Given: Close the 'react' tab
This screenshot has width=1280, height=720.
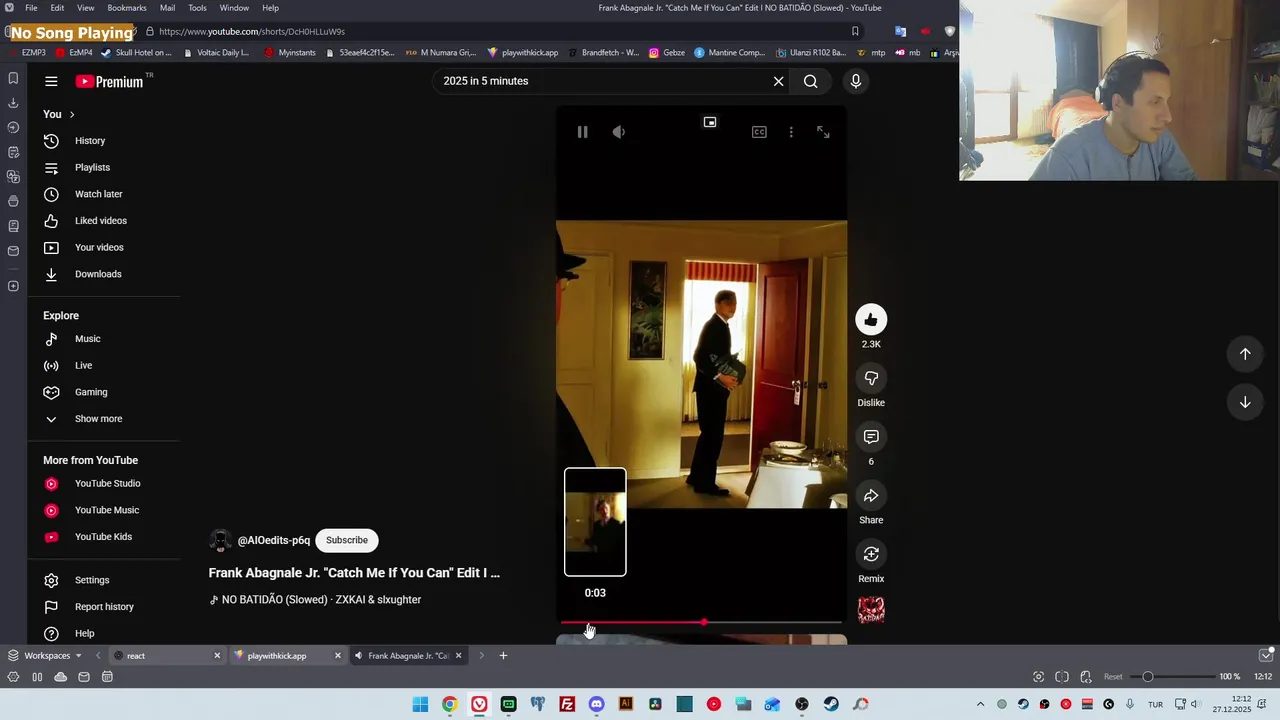Looking at the screenshot, I should [x=217, y=656].
